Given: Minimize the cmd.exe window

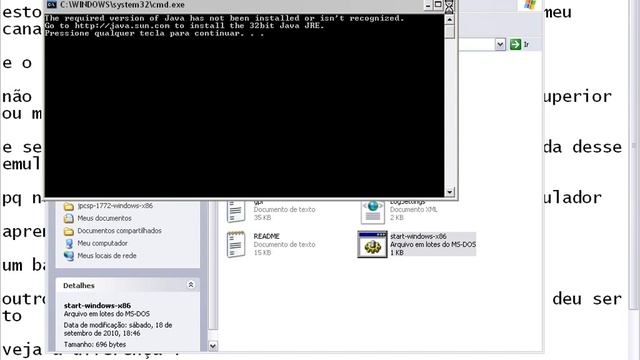Looking at the screenshot, I should pos(428,5).
